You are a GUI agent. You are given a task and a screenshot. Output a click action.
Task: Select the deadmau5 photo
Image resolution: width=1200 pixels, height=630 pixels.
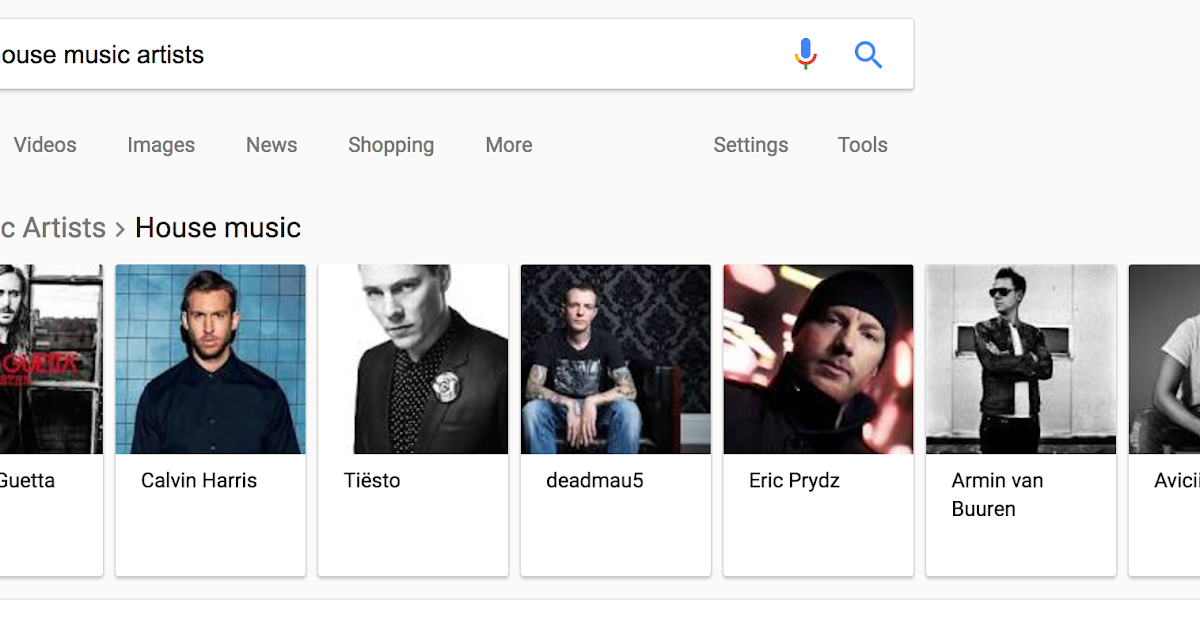coord(616,359)
